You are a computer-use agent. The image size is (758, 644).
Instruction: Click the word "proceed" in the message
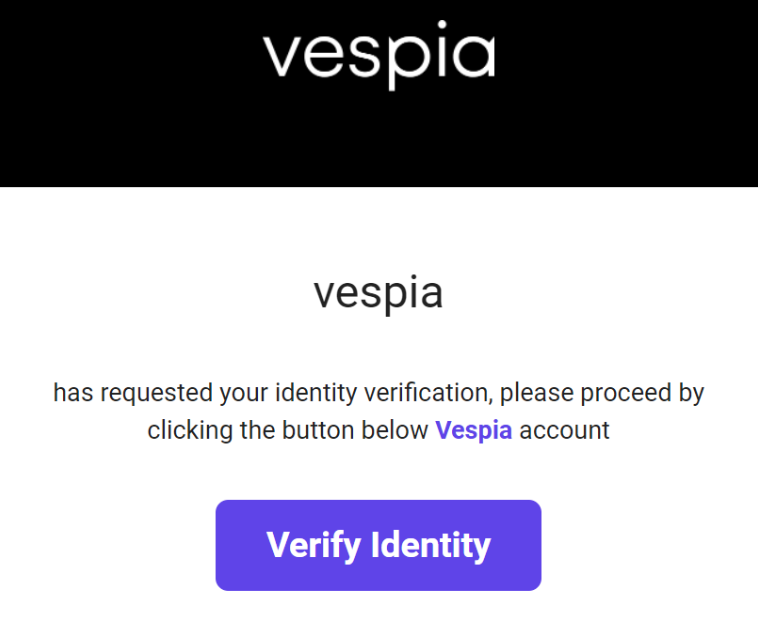click(635, 392)
